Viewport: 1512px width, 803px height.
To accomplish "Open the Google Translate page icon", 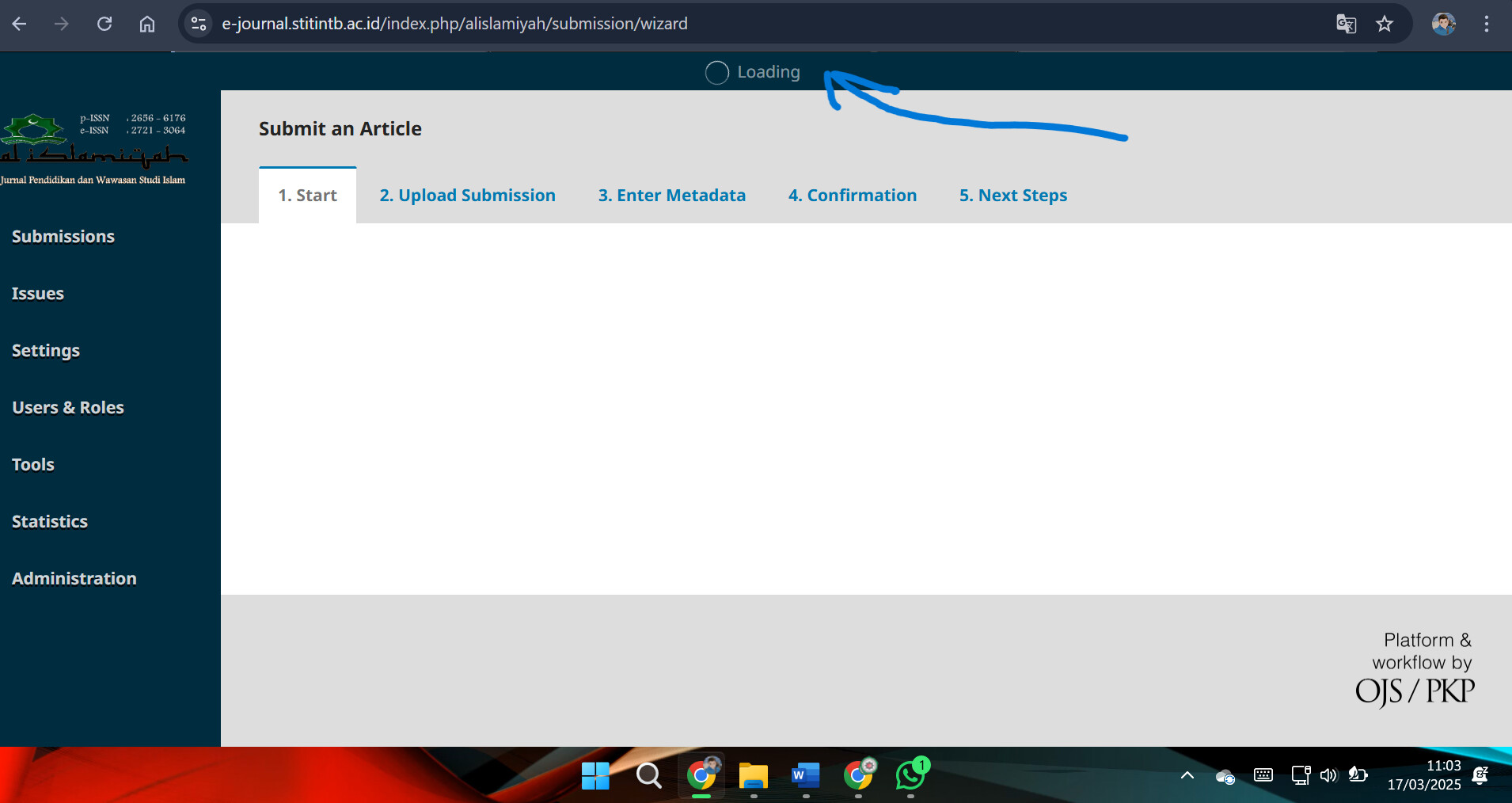I will pos(1346,24).
